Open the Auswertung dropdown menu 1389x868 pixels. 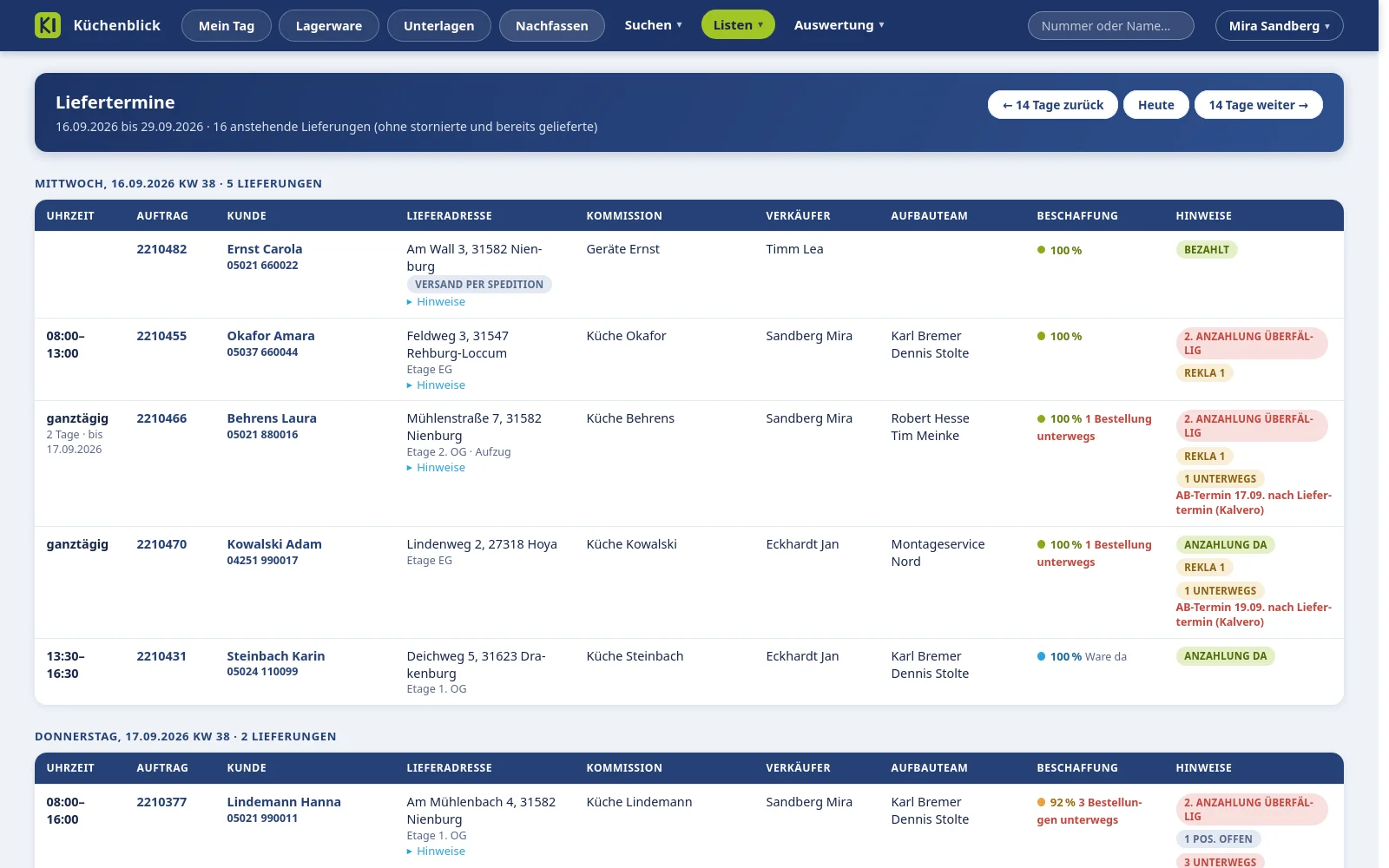coord(839,25)
